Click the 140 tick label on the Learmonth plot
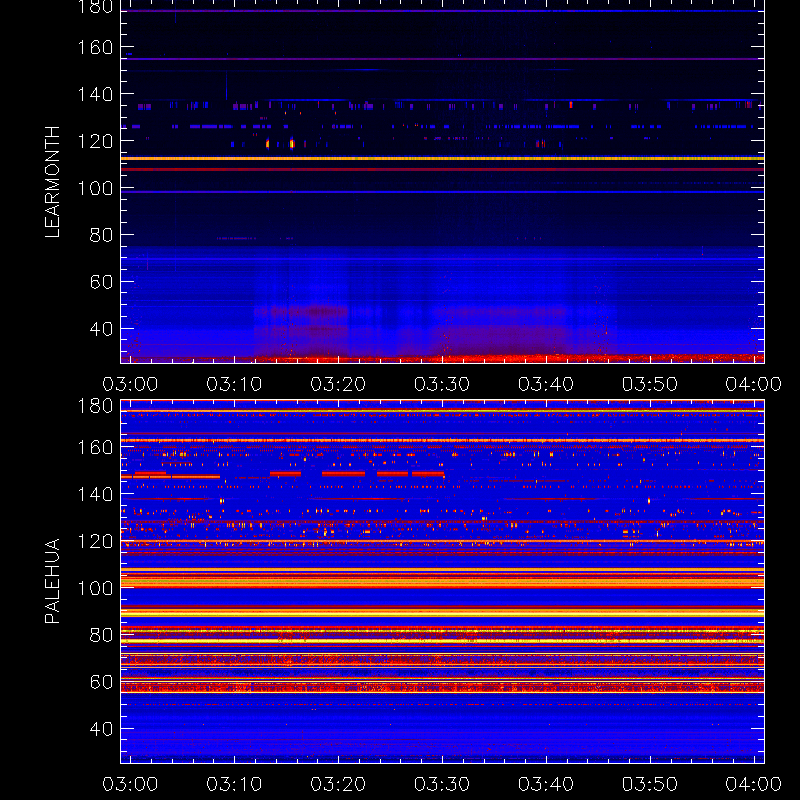800x800 pixels. point(95,94)
